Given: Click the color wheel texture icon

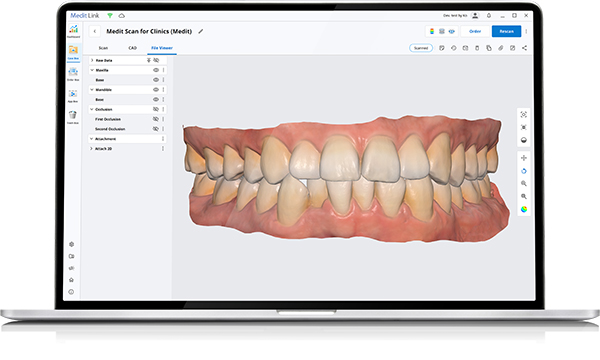Looking at the screenshot, I should point(524,209).
